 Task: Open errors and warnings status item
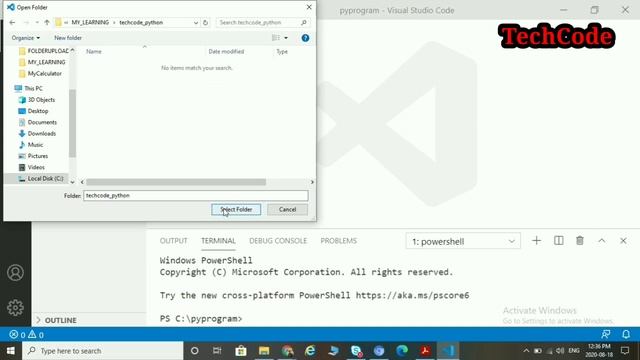27,335
